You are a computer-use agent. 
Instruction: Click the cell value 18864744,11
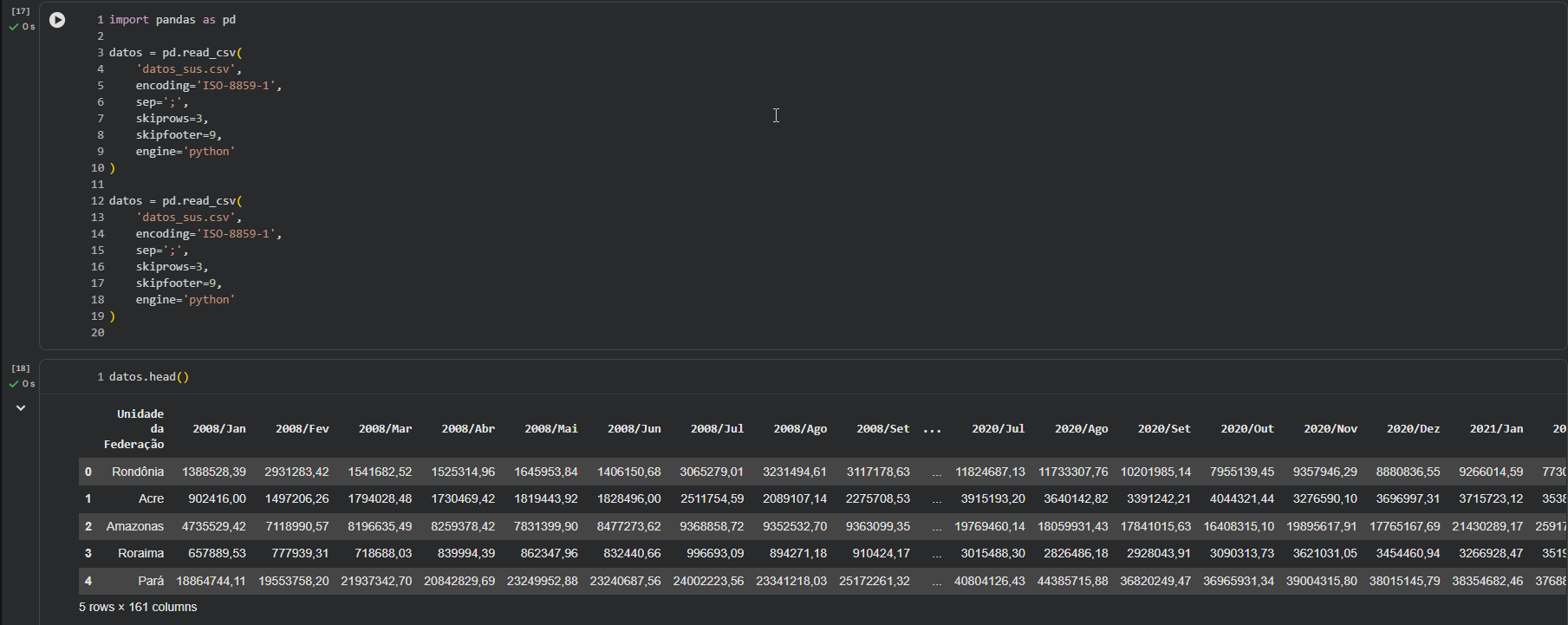(x=211, y=581)
